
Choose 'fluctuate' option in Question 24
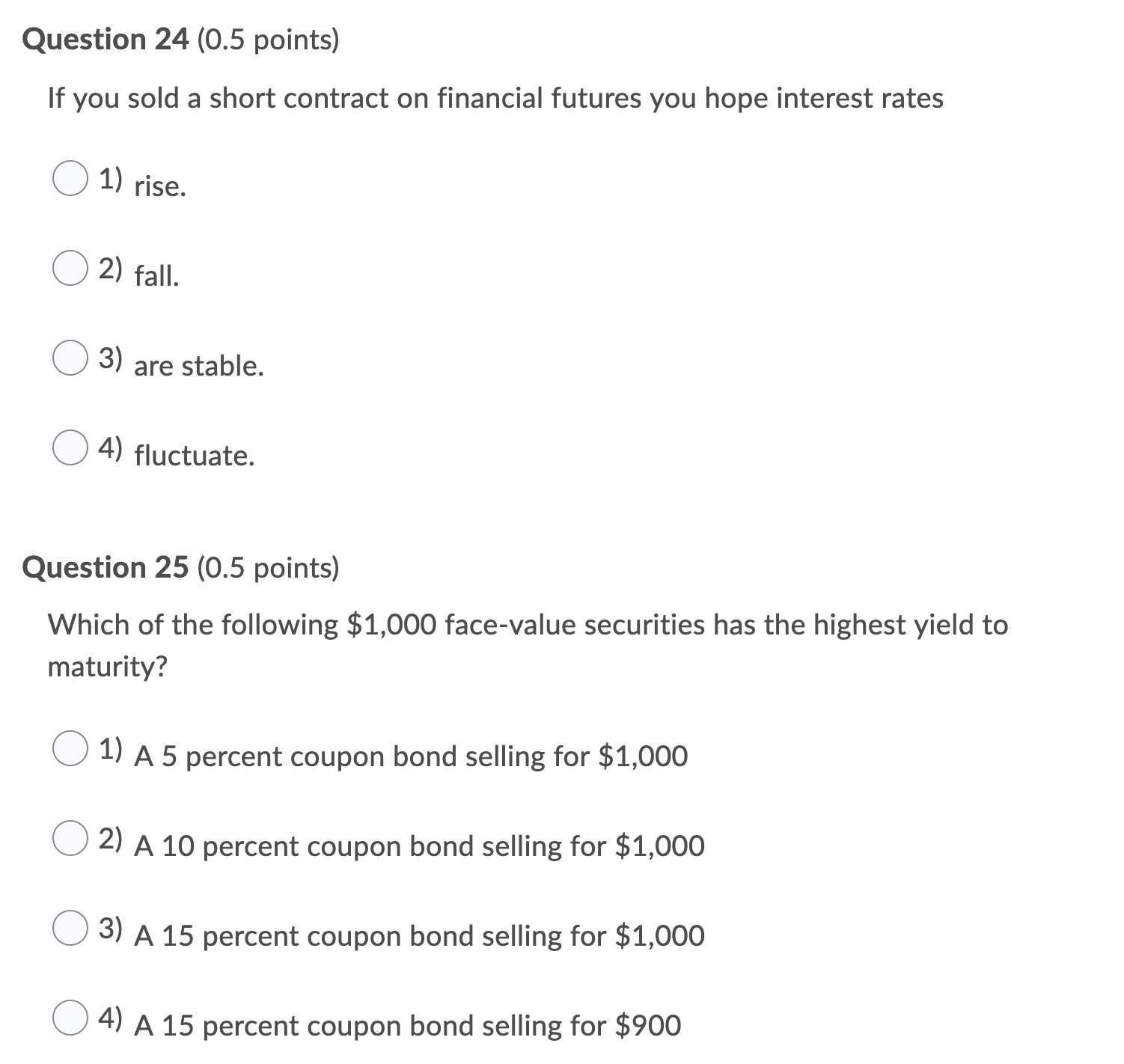(x=71, y=447)
